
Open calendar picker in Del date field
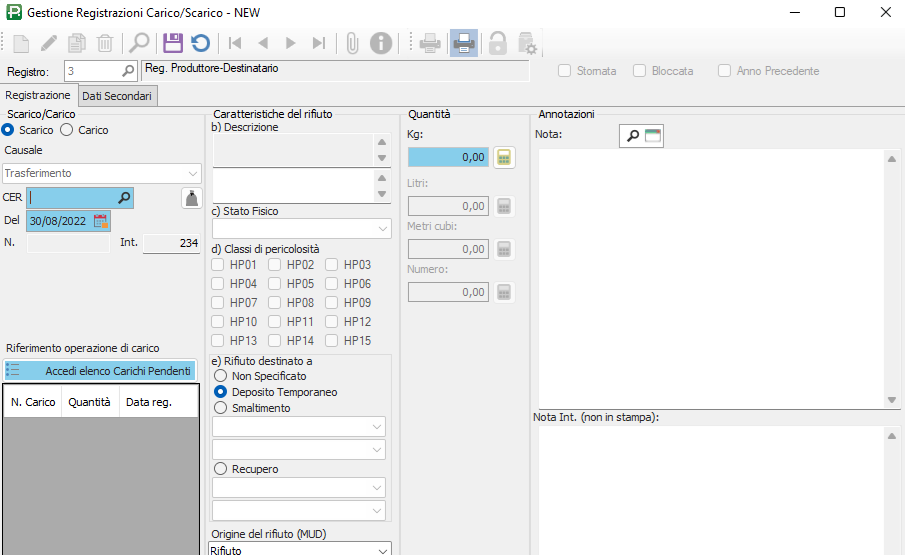coord(100,221)
